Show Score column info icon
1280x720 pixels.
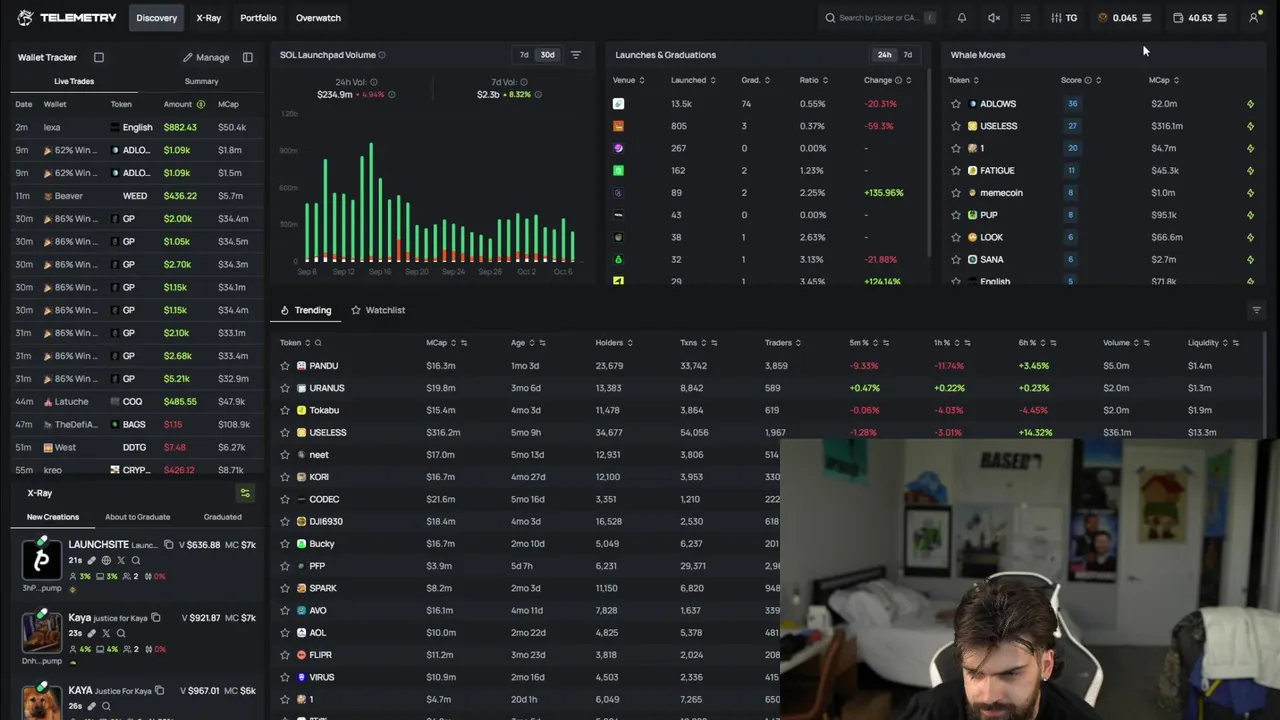(1088, 80)
